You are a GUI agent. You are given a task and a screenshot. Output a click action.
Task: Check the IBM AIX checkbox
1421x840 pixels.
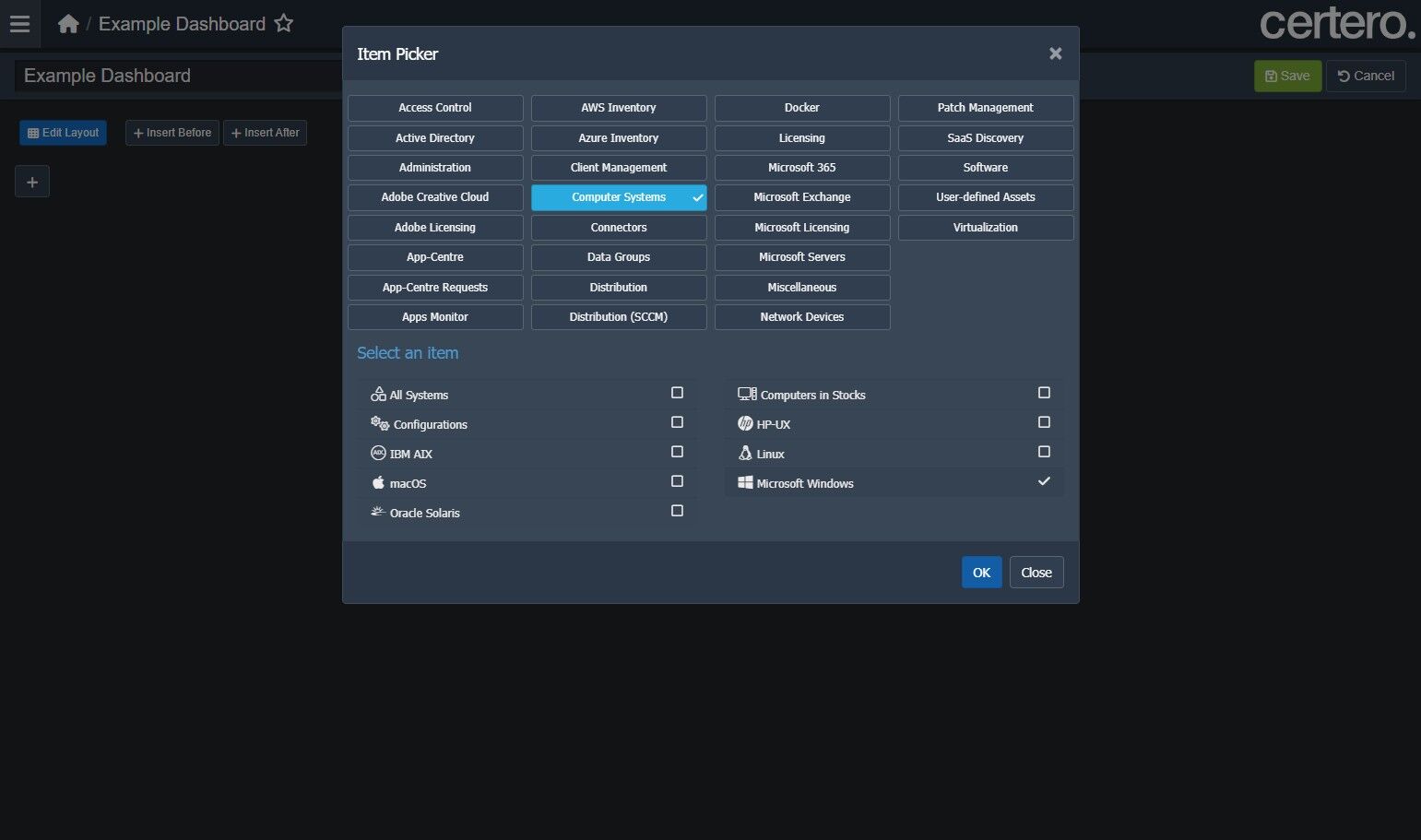(677, 452)
